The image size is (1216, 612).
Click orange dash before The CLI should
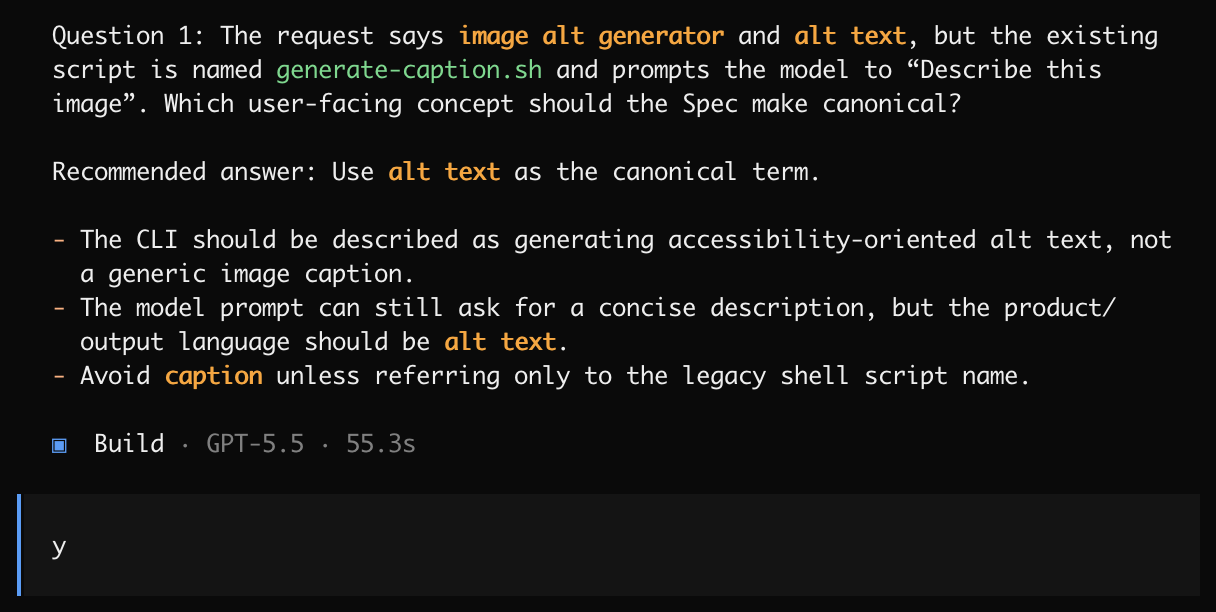59,240
